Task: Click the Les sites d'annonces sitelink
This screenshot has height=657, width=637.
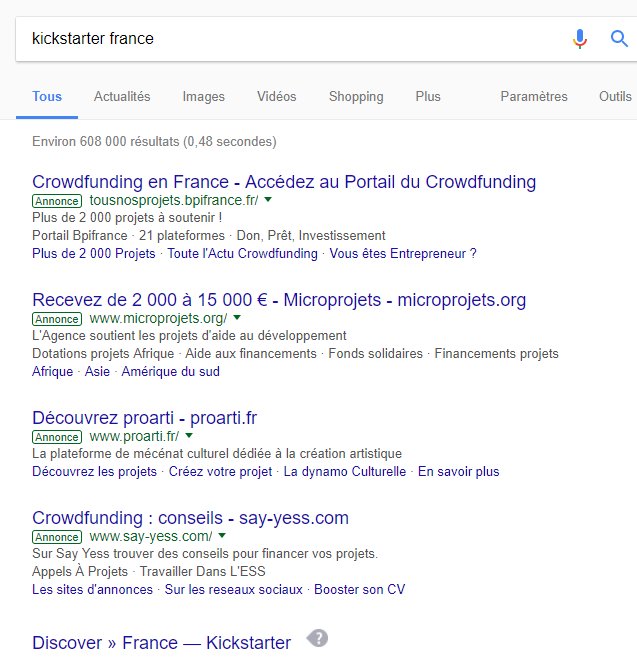Action: (93, 590)
